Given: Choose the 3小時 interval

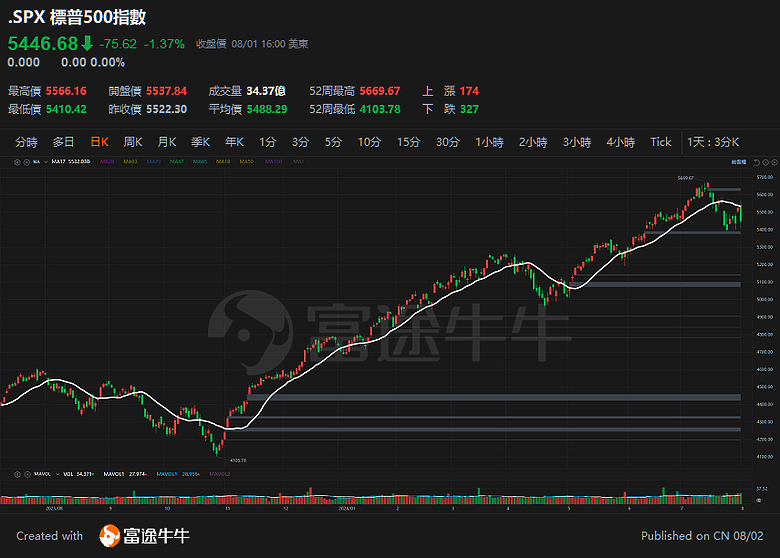Looking at the screenshot, I should pyautogui.click(x=577, y=142).
